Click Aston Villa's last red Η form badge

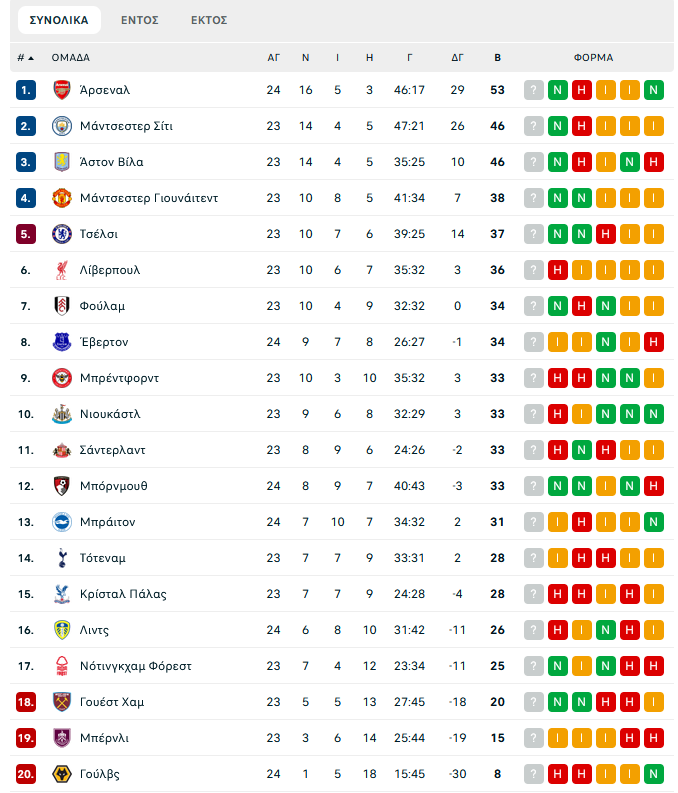pos(654,162)
